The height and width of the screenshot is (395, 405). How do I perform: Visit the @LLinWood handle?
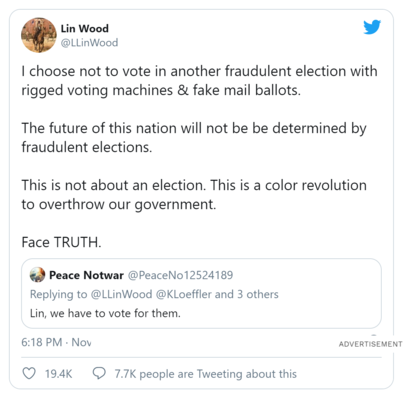coord(89,43)
